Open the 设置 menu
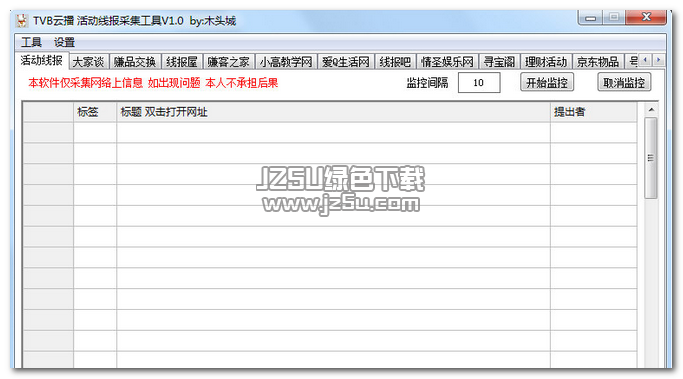This screenshot has width=683, height=379. point(64,42)
